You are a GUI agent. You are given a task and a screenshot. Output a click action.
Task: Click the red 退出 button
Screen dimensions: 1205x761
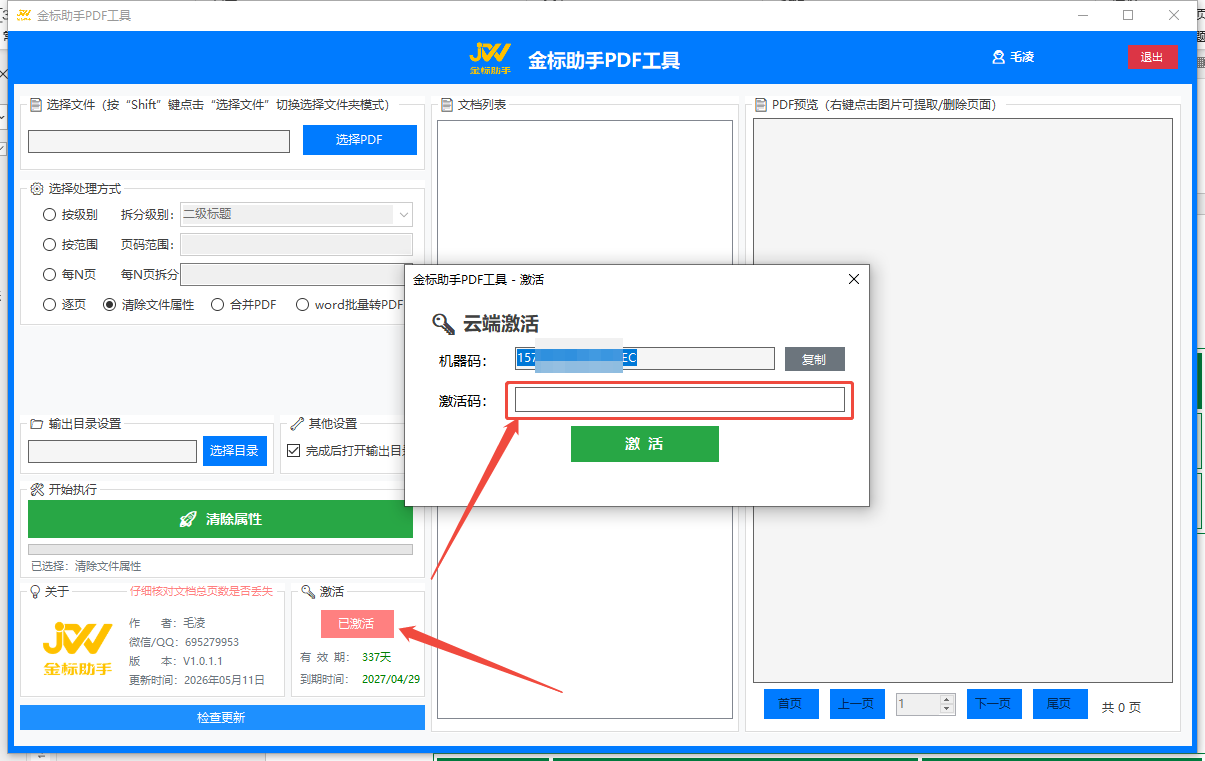pos(1152,57)
